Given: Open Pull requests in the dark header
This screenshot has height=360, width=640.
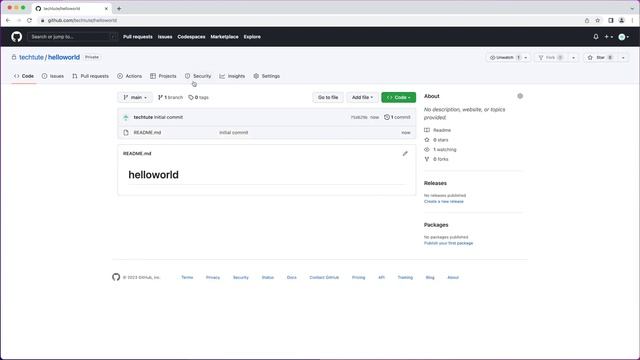Looking at the screenshot, I should 138,37.
